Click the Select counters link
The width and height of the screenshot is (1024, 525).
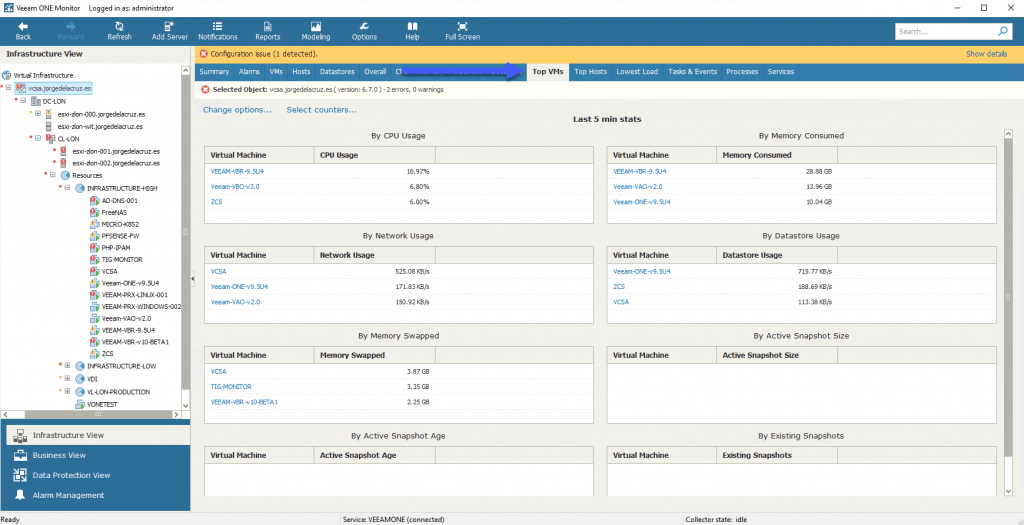[321, 110]
